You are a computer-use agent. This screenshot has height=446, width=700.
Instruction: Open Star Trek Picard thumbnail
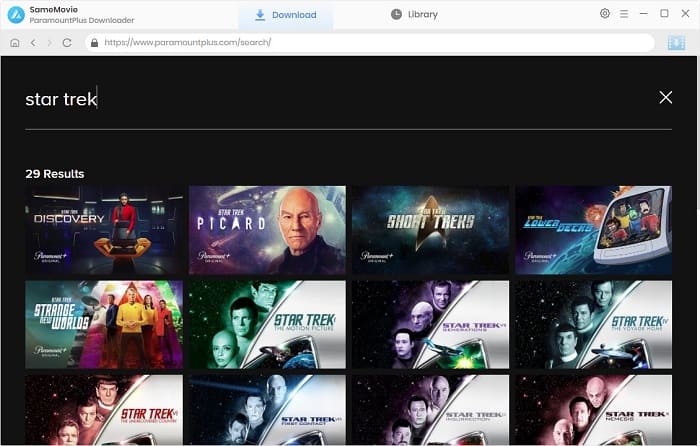[x=267, y=230]
